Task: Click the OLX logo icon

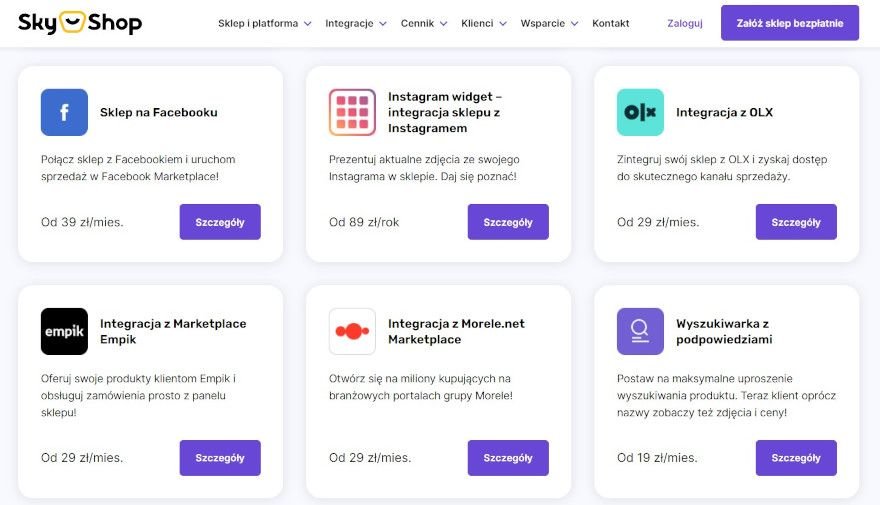Action: tap(640, 112)
